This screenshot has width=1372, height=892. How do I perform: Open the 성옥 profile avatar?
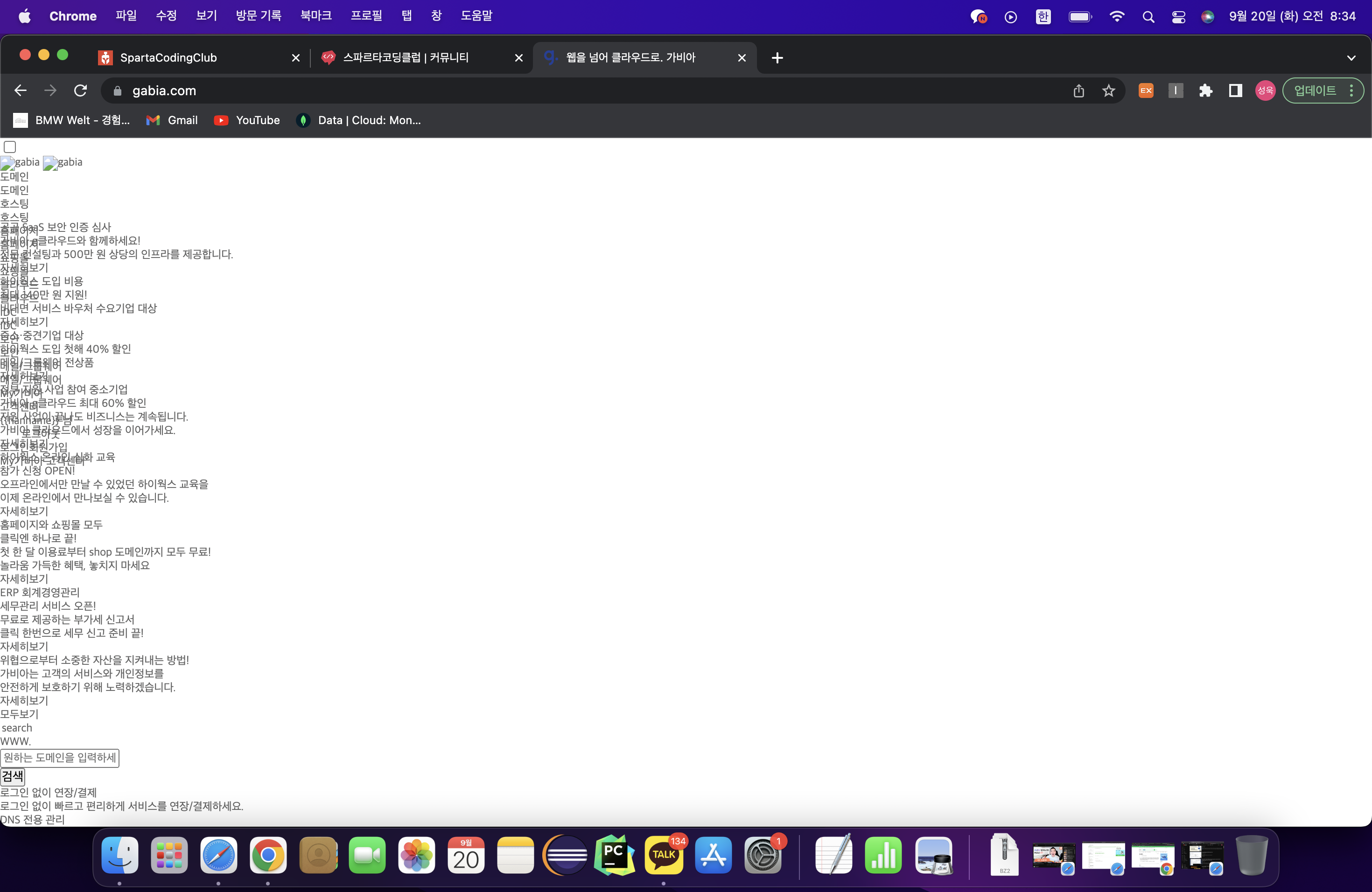[1265, 91]
